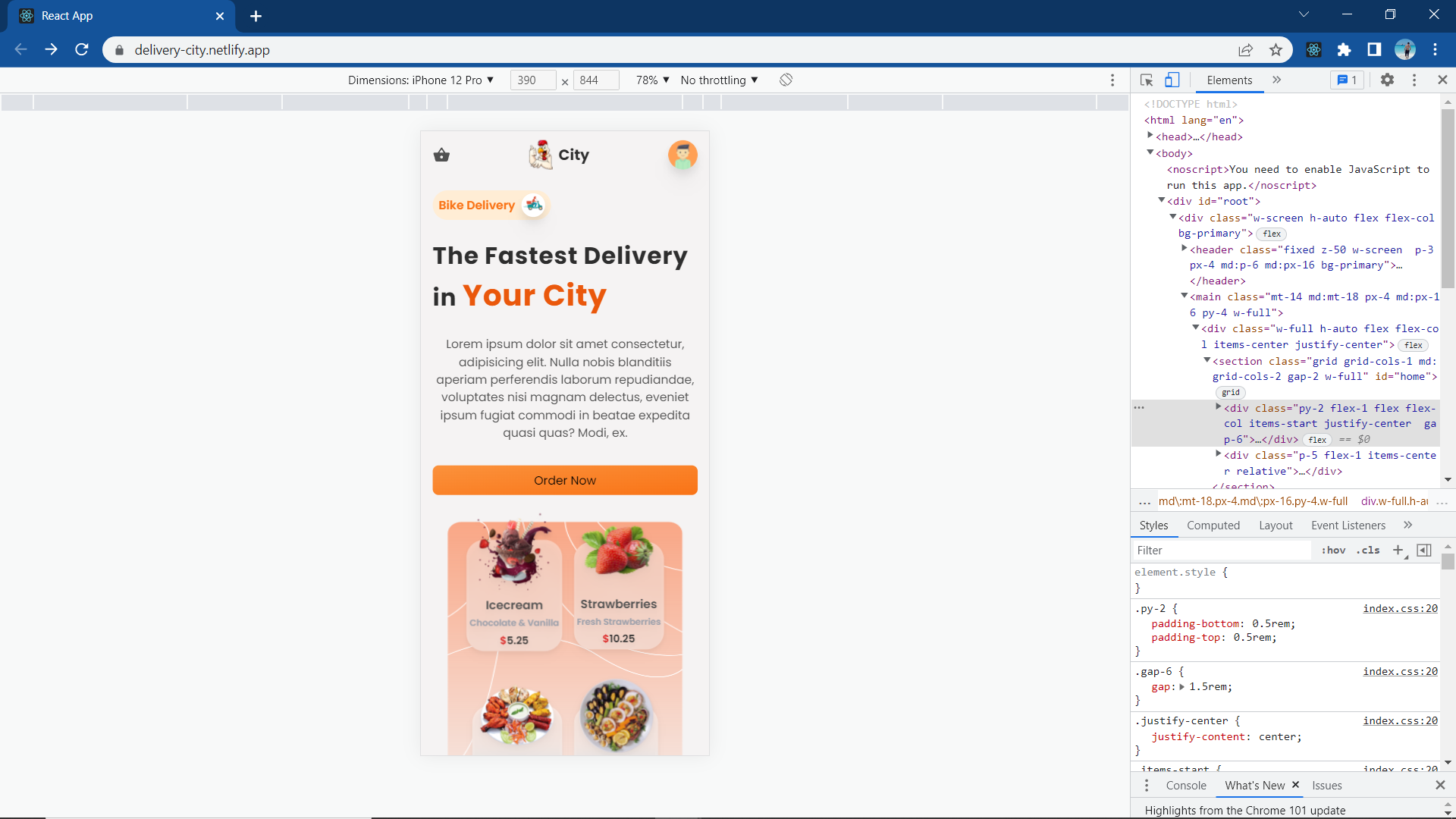This screenshot has height=819, width=1456.
Task: Toggle the Element Classes sidebar panel
Action: (1423, 550)
